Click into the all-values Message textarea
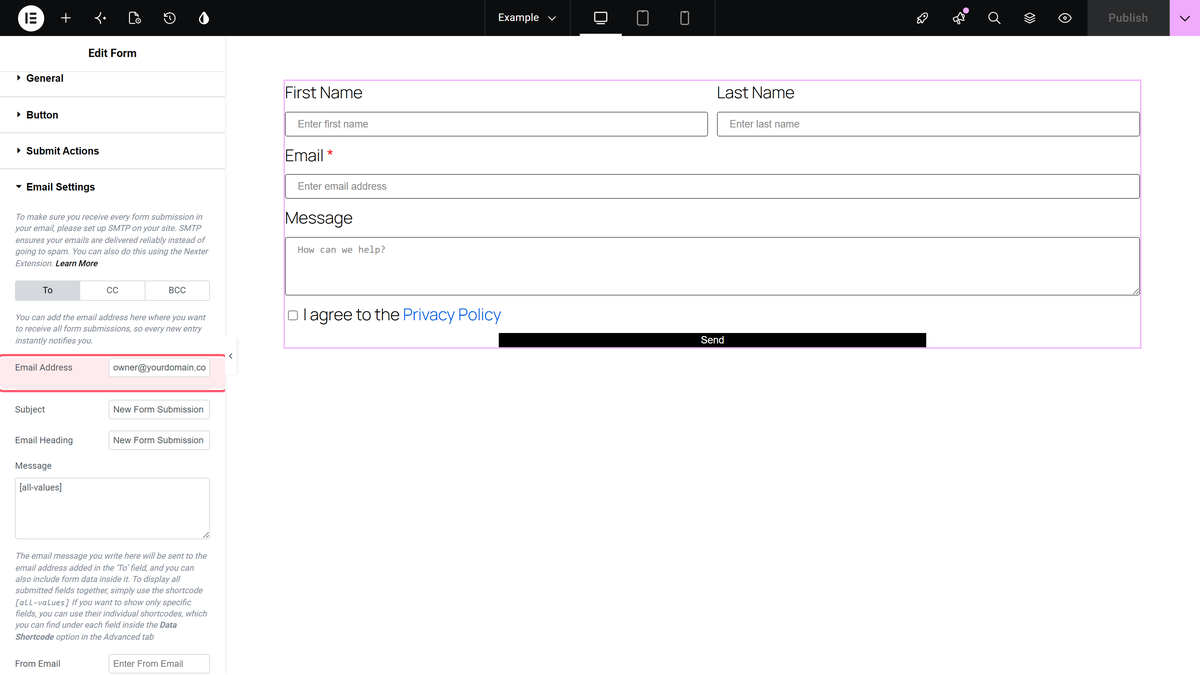The height and width of the screenshot is (675, 1200). click(112, 509)
